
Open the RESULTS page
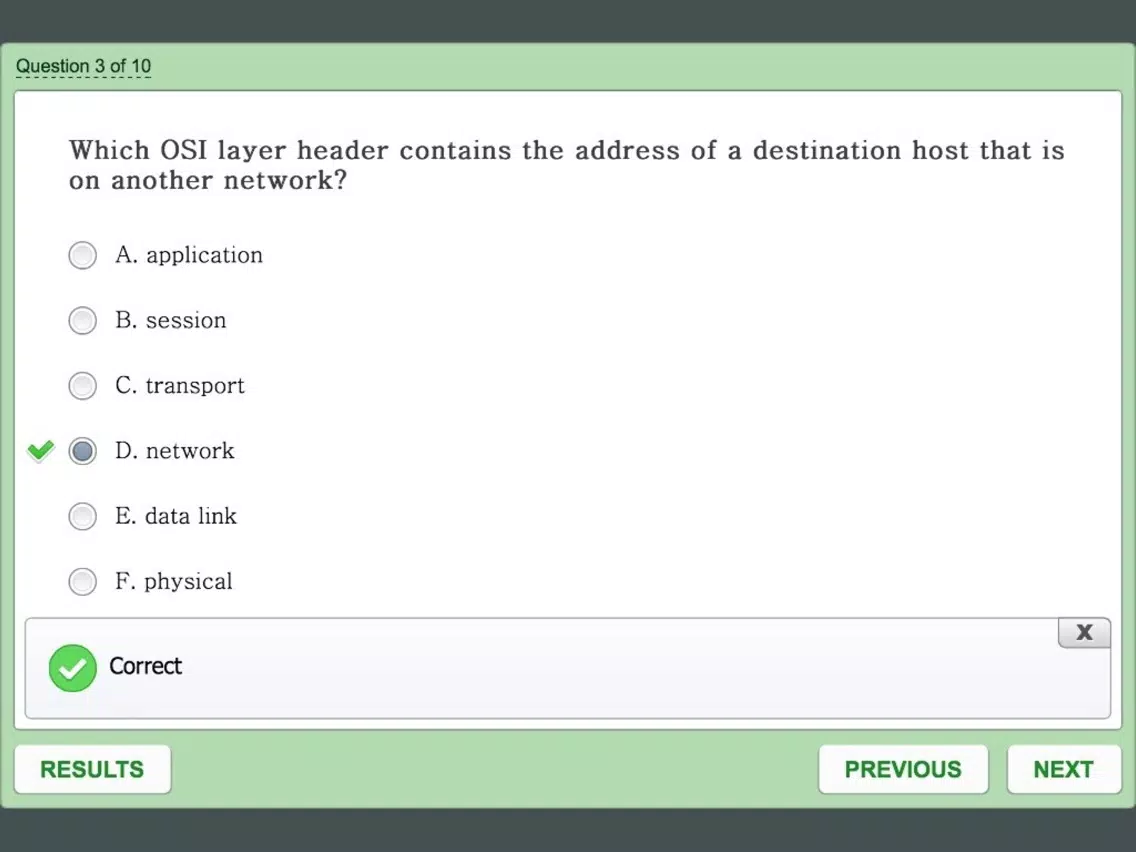93,769
